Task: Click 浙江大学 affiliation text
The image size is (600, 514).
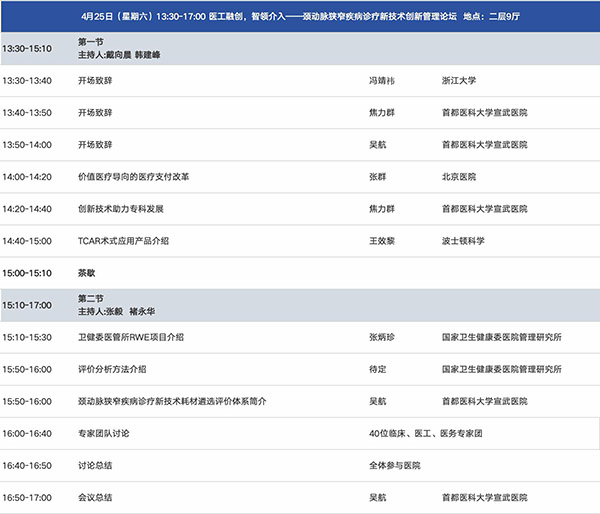Action: click(463, 81)
